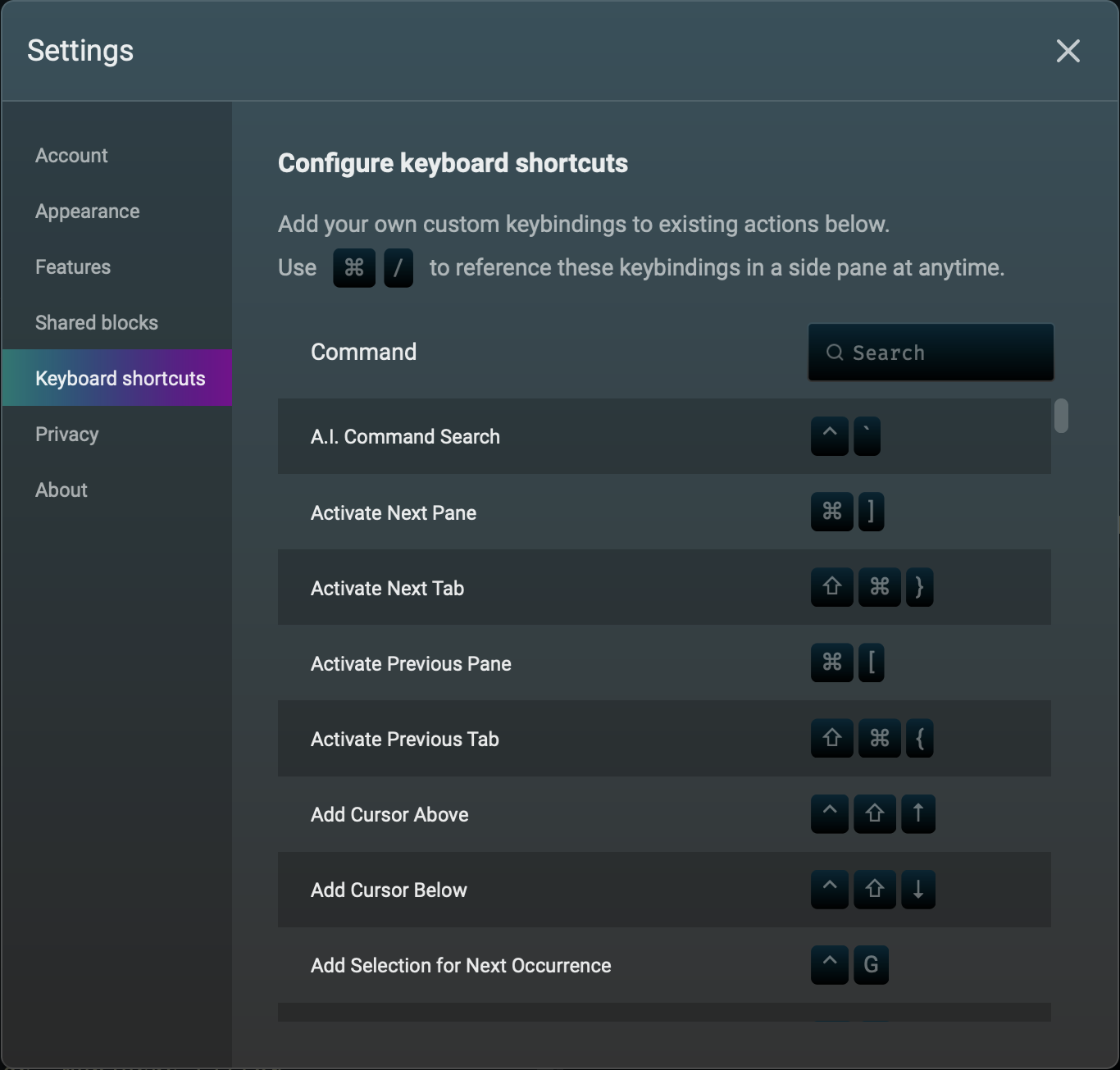Screen dimensions: 1120x1070
Task: Open the Account settings section
Action: (71, 156)
